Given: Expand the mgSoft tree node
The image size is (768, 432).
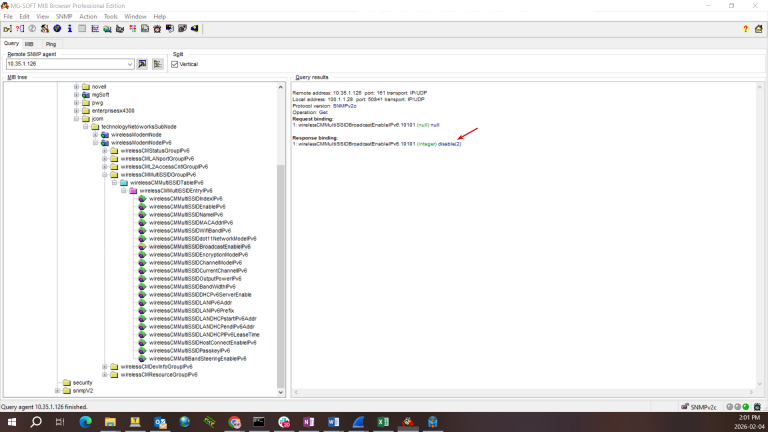Looking at the screenshot, I should (76, 95).
